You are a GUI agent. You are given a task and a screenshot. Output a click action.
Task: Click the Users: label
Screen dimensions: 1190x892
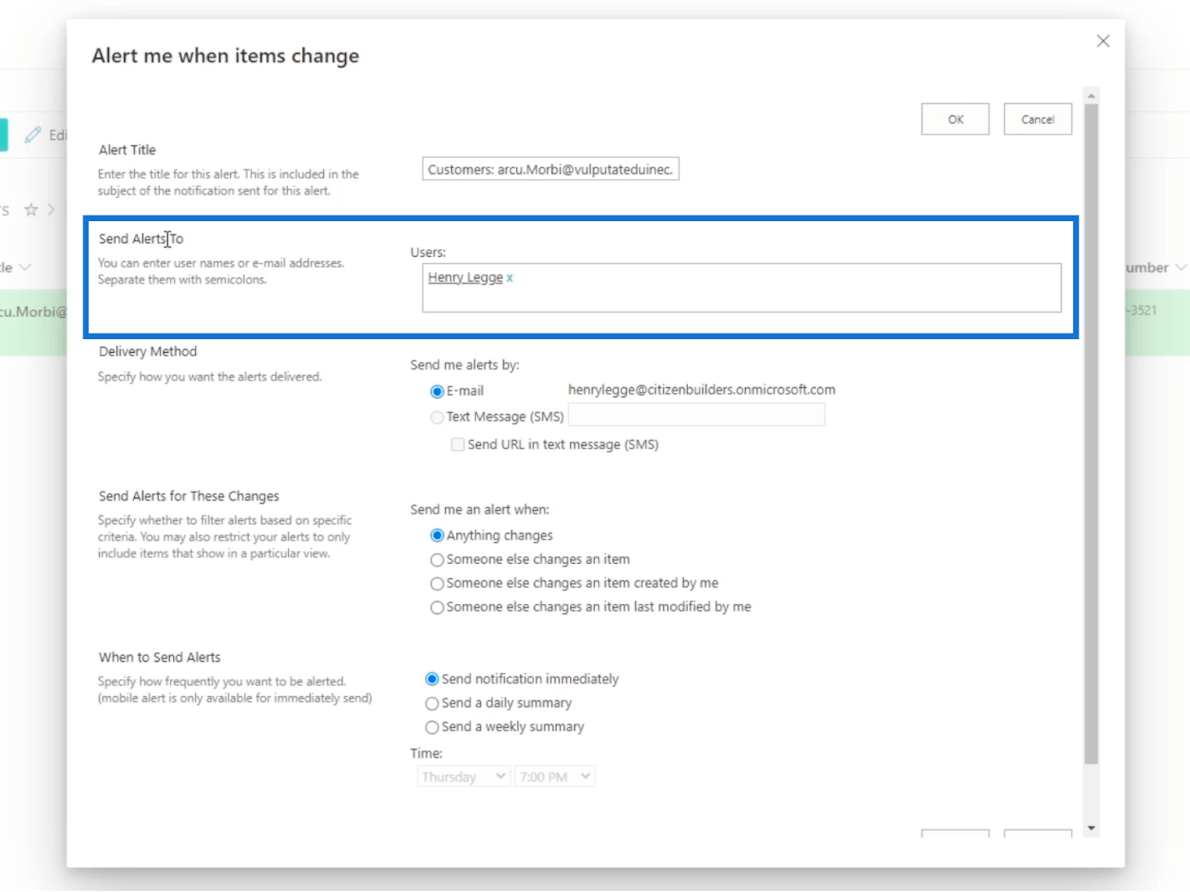coord(428,252)
